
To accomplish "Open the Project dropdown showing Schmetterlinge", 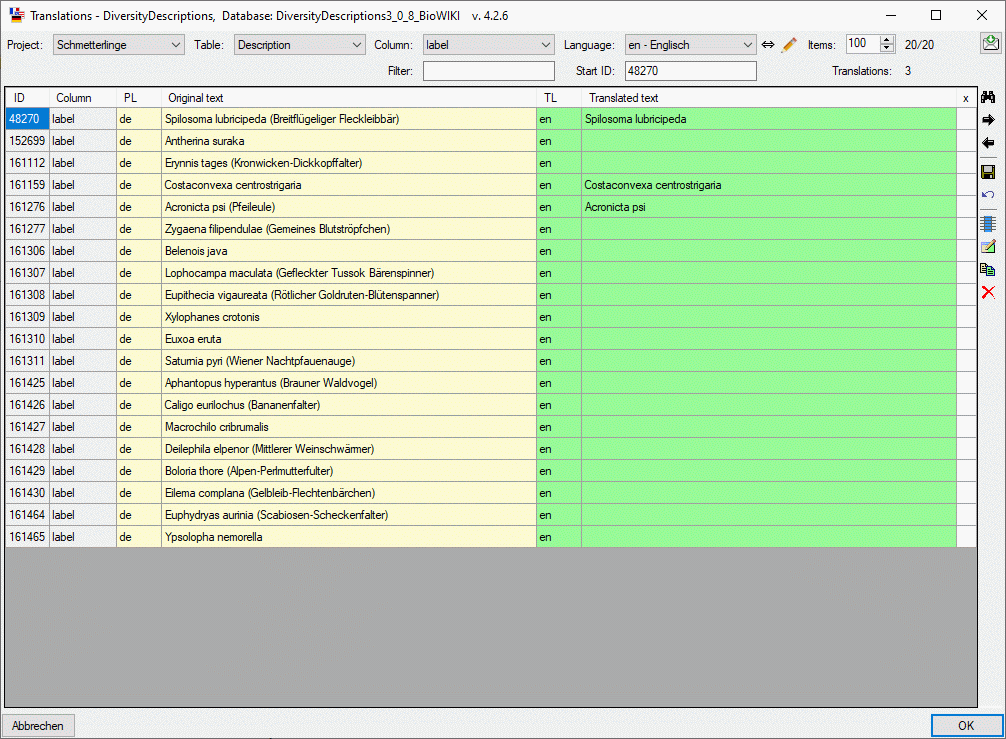I will (x=119, y=45).
